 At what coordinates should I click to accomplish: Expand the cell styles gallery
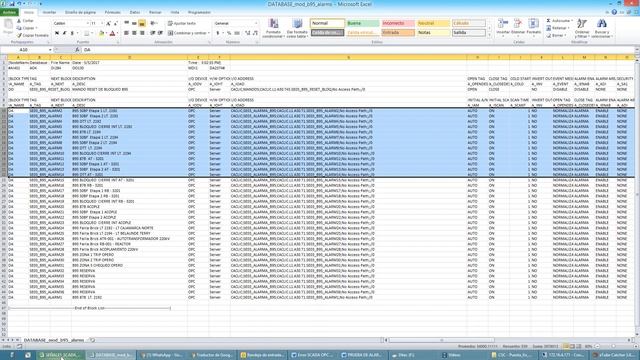pos(489,36)
